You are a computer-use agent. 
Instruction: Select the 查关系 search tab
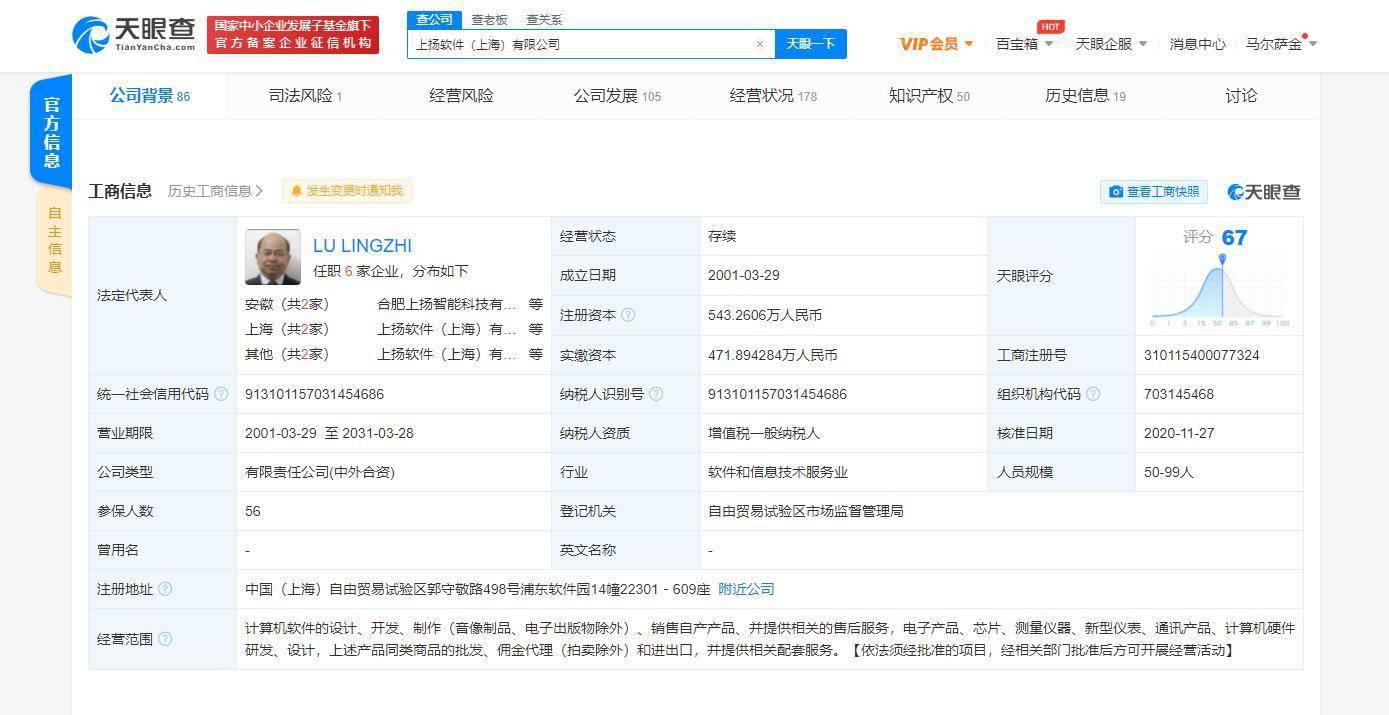coord(544,20)
